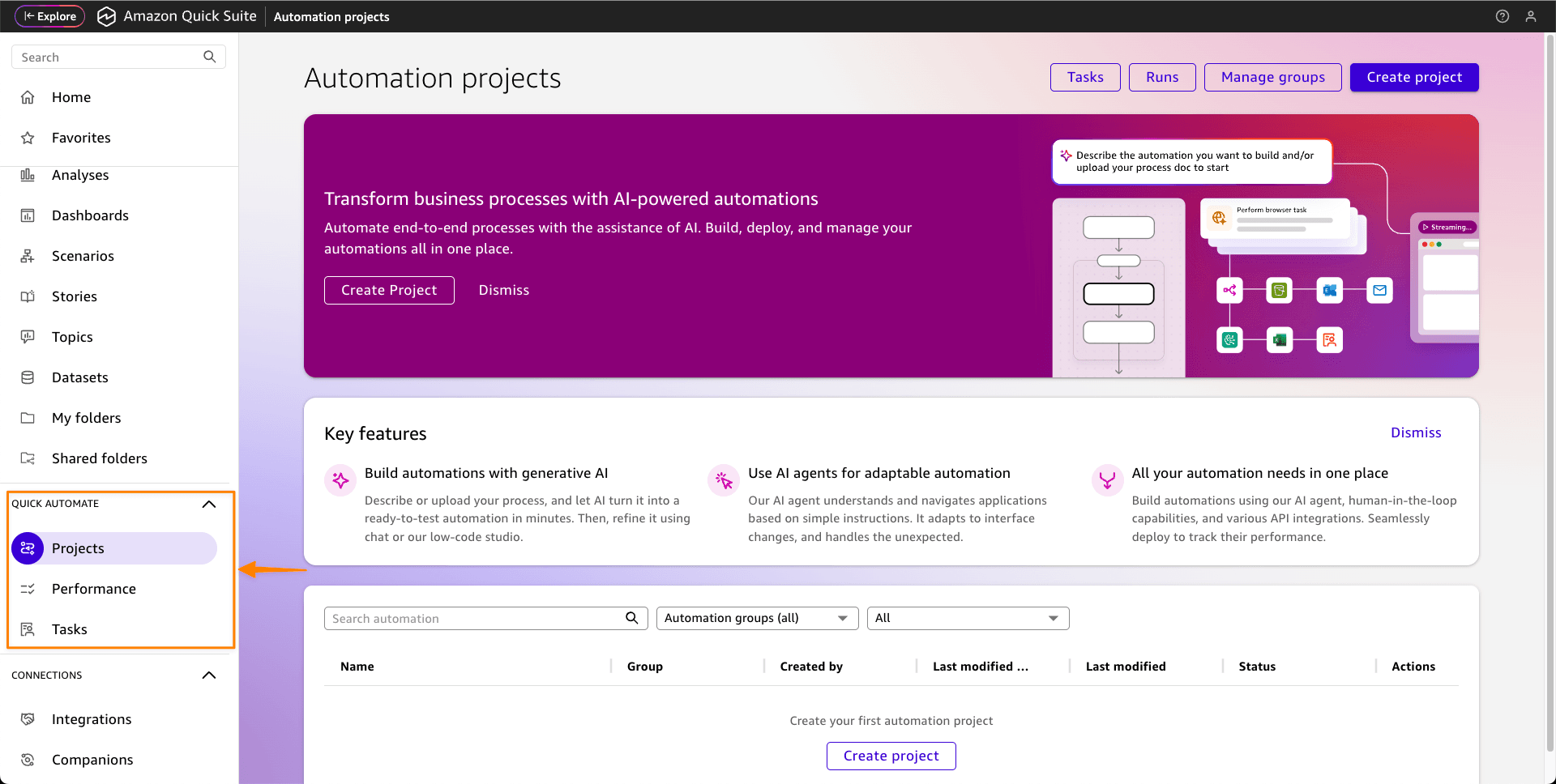The image size is (1556, 784).
Task: Open the All status filter dropdown
Action: (x=968, y=618)
